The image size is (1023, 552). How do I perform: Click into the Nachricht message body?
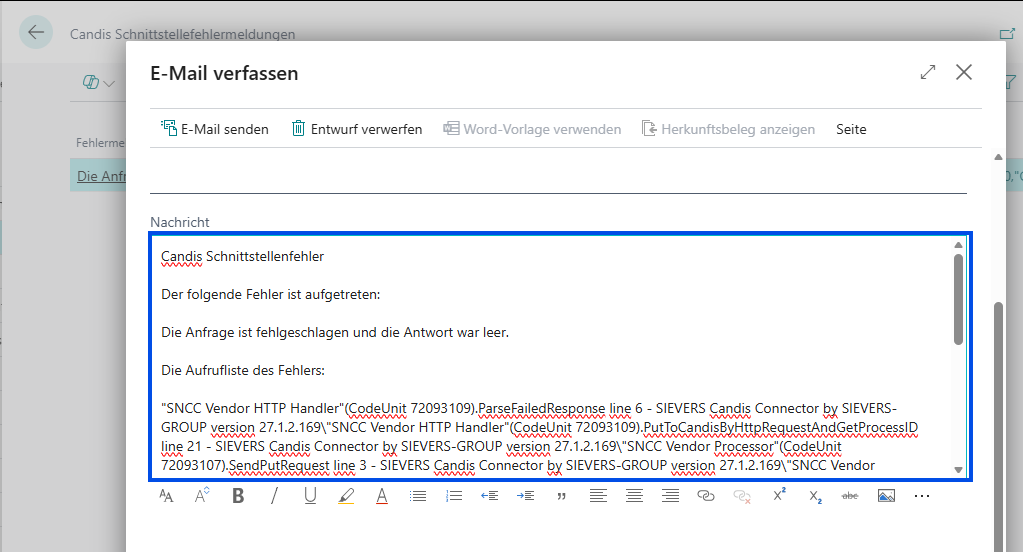pyautogui.click(x=560, y=357)
